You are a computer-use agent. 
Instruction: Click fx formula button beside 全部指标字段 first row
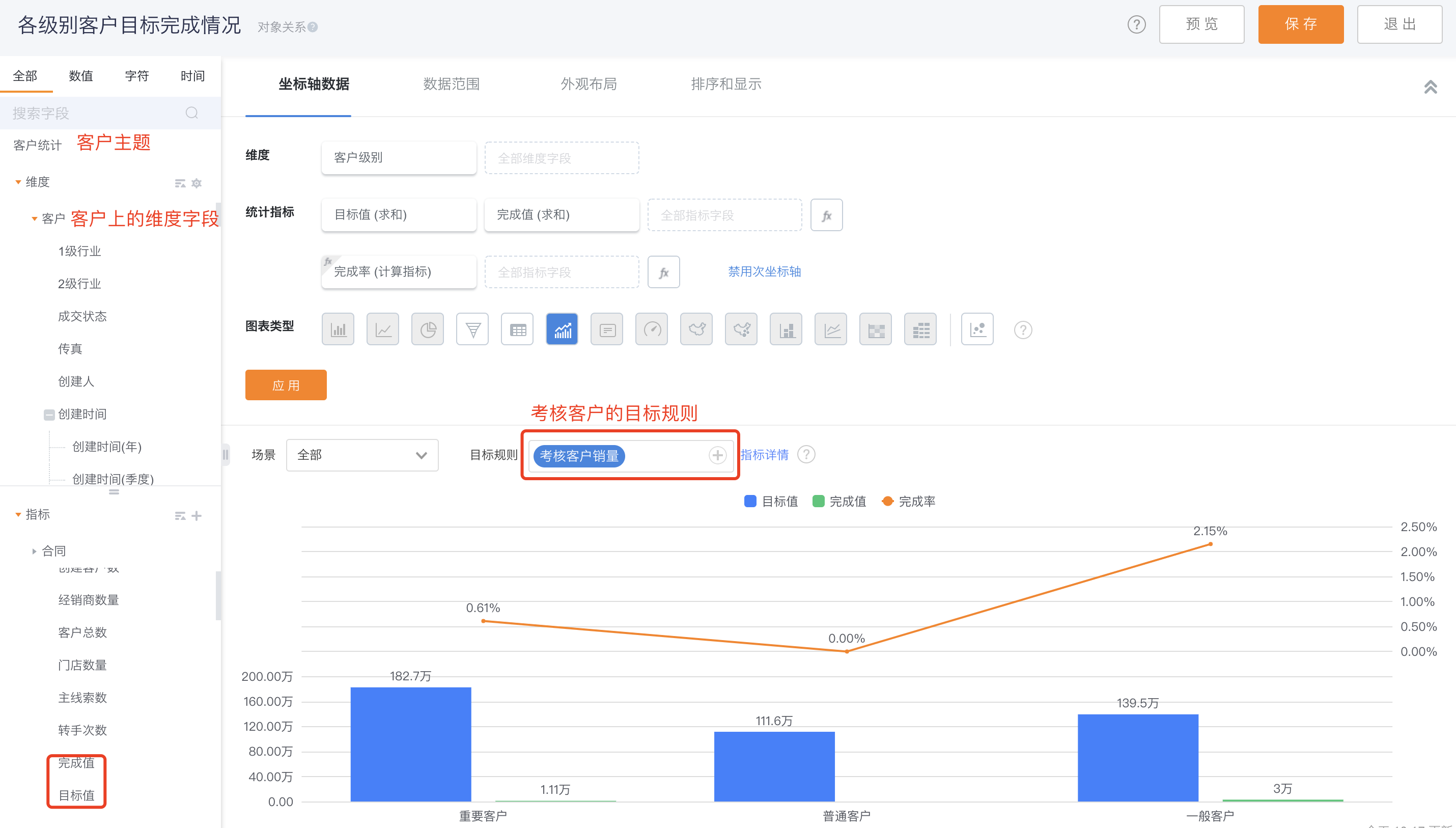(x=827, y=215)
